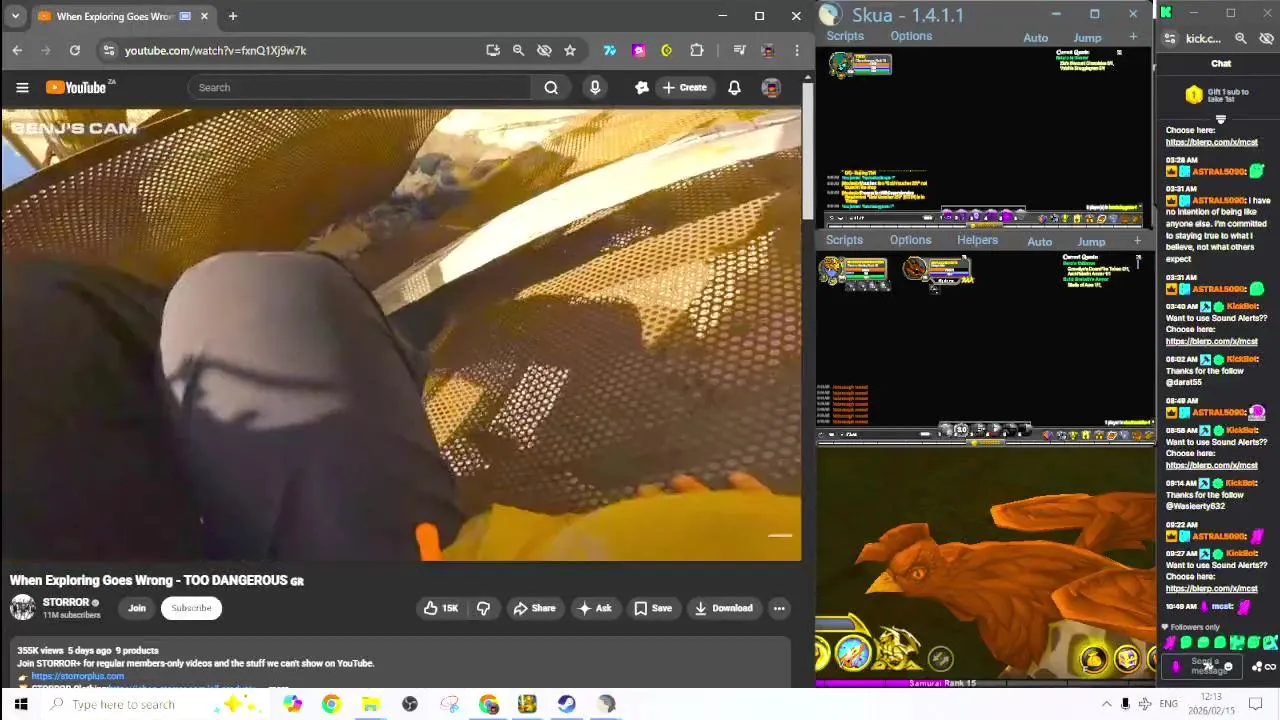This screenshot has width=1280, height=720.
Task: Toggle third-party cookie eye icon in Chrome
Action: (544, 50)
